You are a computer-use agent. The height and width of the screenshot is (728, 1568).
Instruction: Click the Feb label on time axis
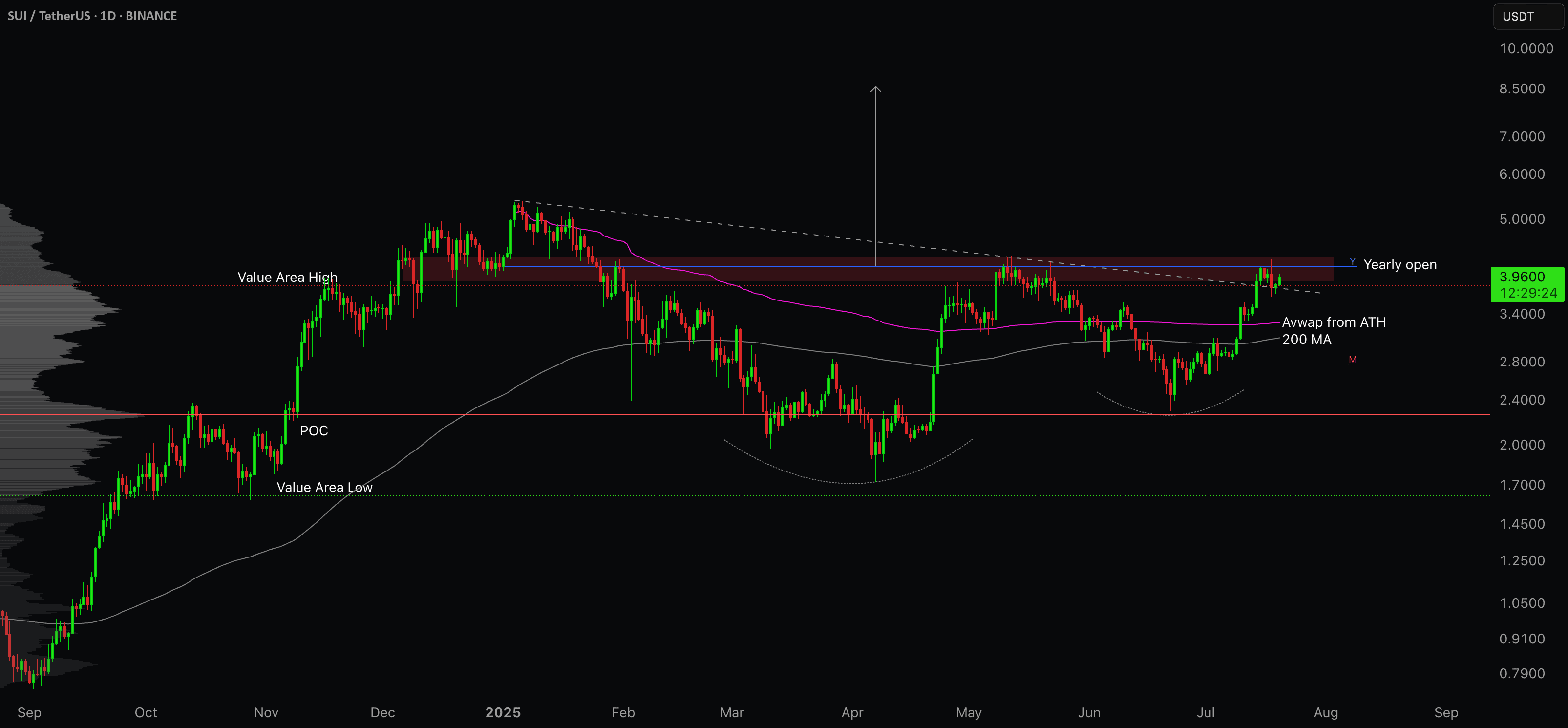623,713
